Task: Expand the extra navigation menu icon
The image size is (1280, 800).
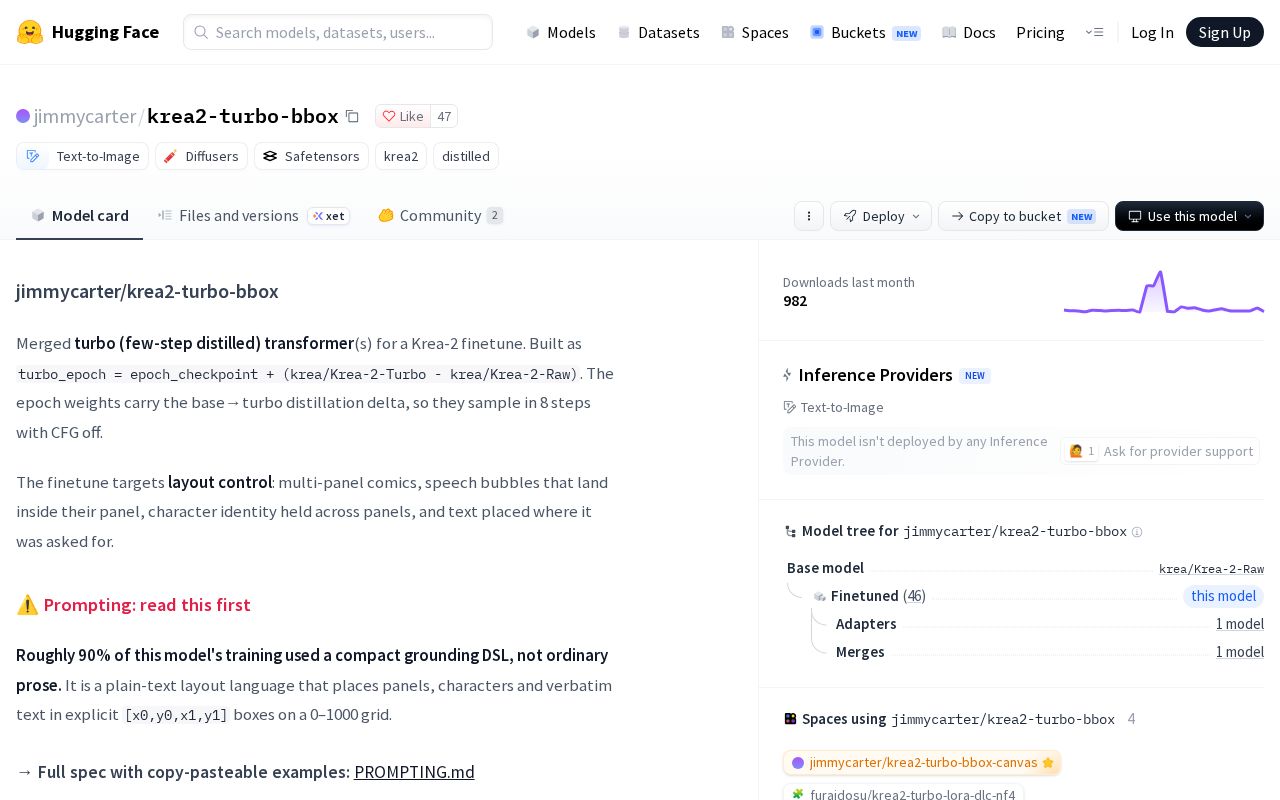Action: pyautogui.click(x=1094, y=32)
